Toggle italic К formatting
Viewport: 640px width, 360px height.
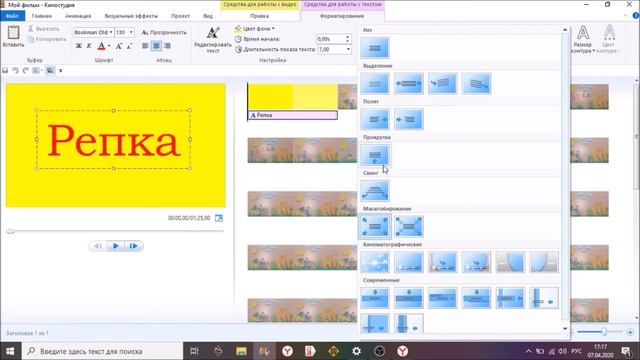89,46
